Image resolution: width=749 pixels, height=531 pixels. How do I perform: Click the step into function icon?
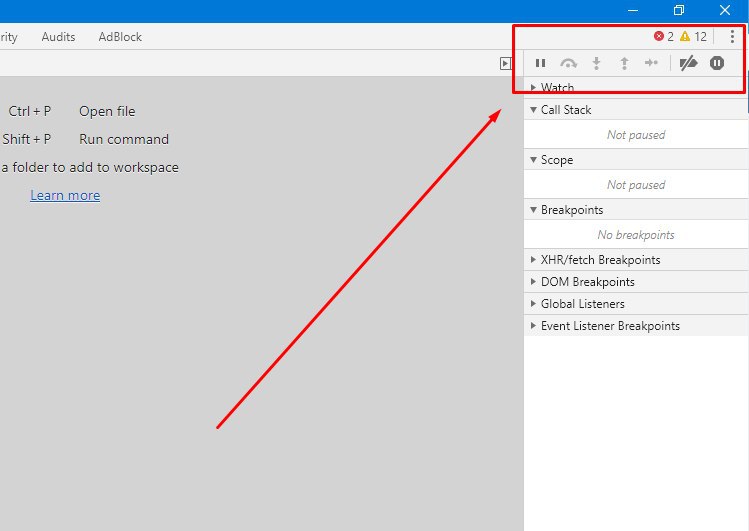click(x=596, y=63)
